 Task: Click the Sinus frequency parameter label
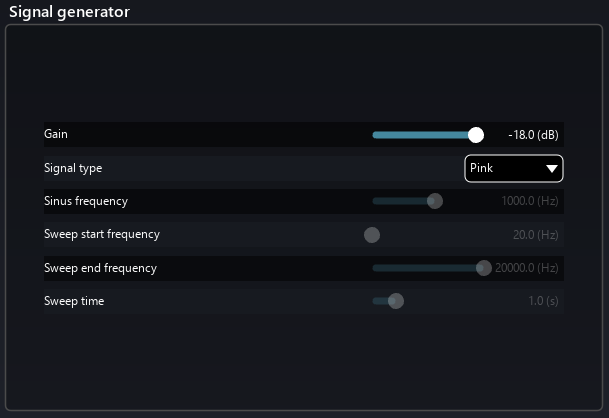click(86, 201)
